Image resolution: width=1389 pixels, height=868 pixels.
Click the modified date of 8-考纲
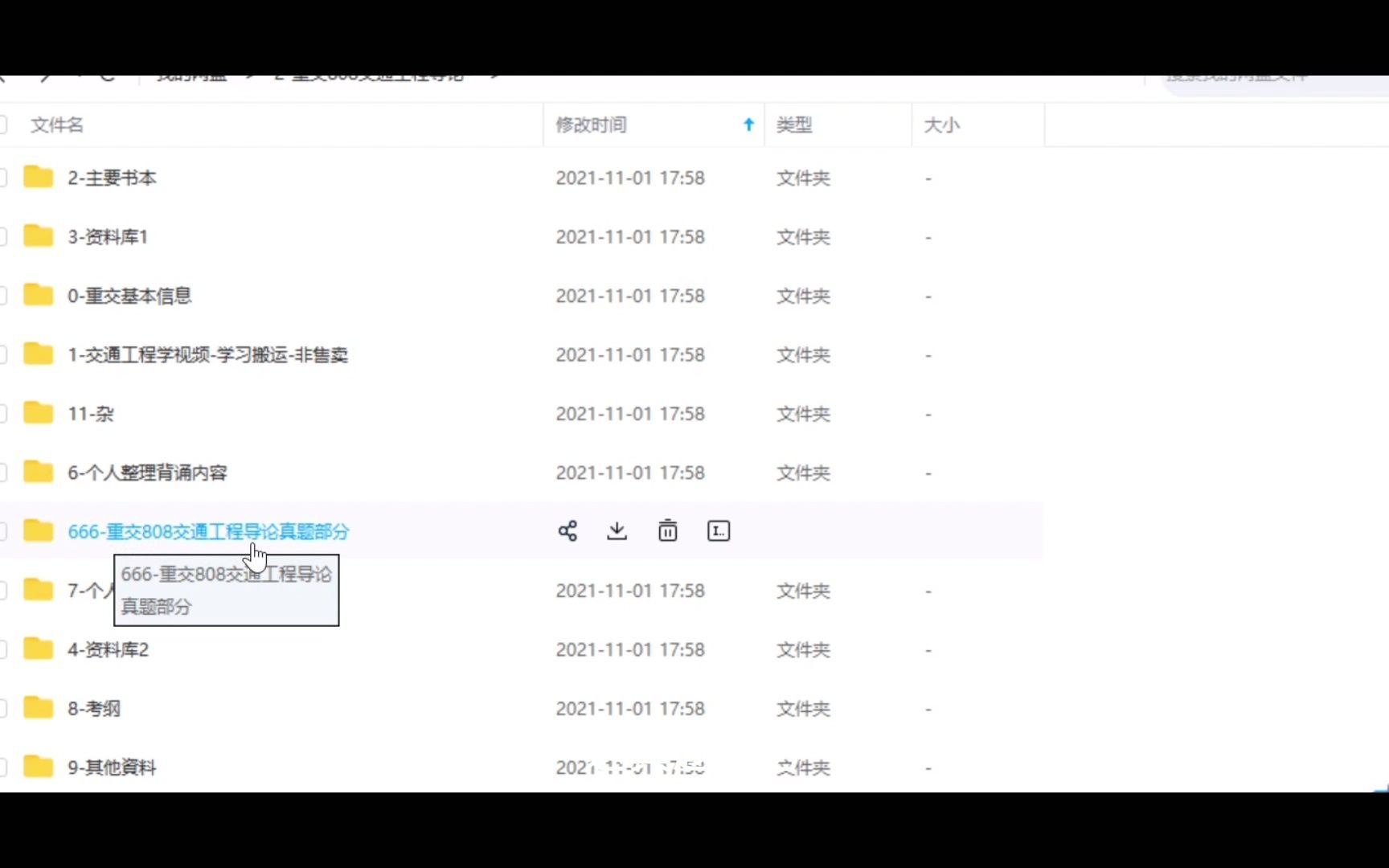coord(630,709)
